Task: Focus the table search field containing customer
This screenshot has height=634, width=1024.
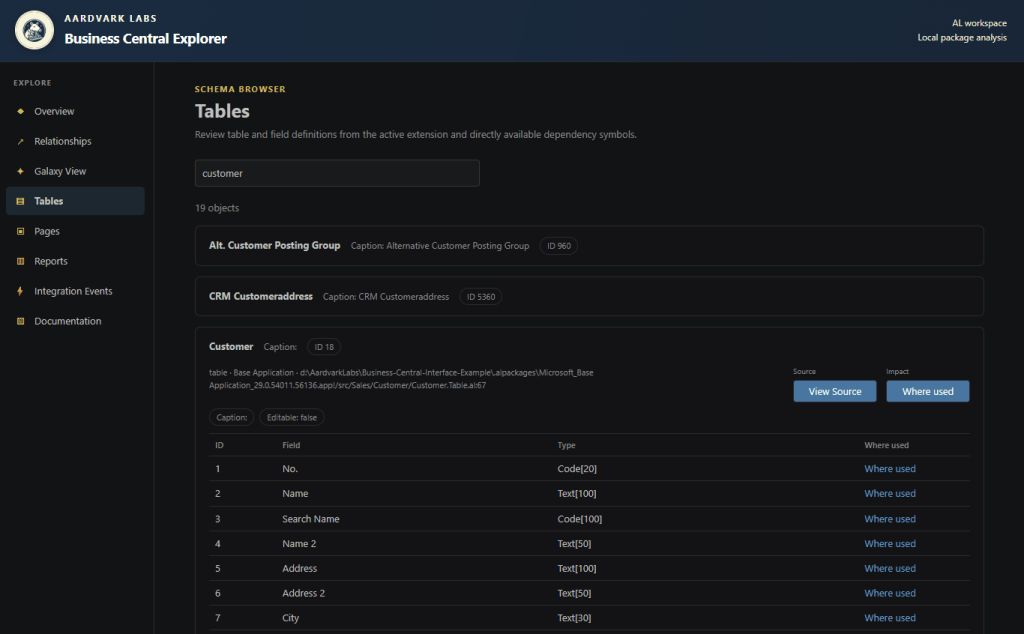Action: point(337,173)
